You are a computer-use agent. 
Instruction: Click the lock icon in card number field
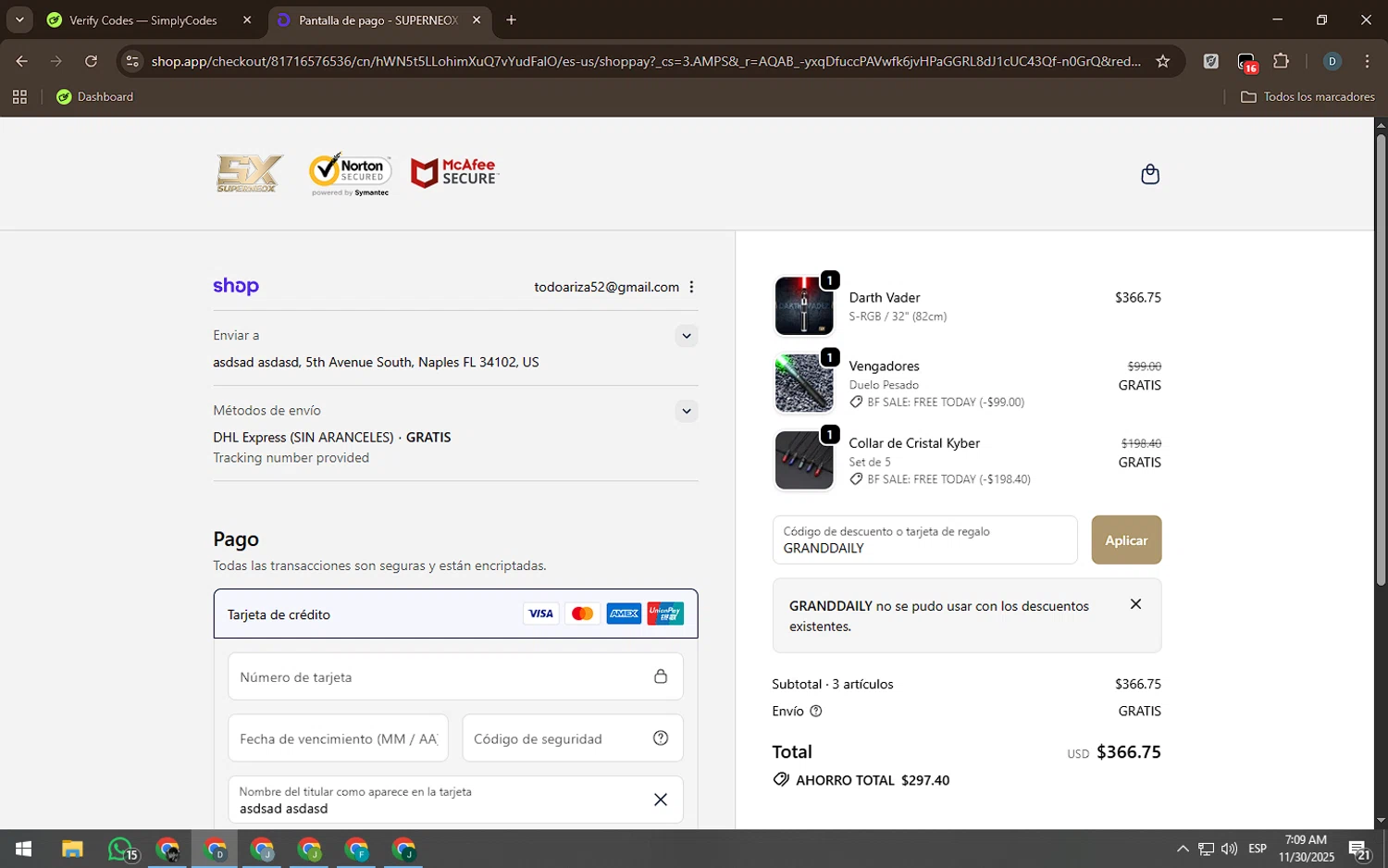[x=661, y=676]
